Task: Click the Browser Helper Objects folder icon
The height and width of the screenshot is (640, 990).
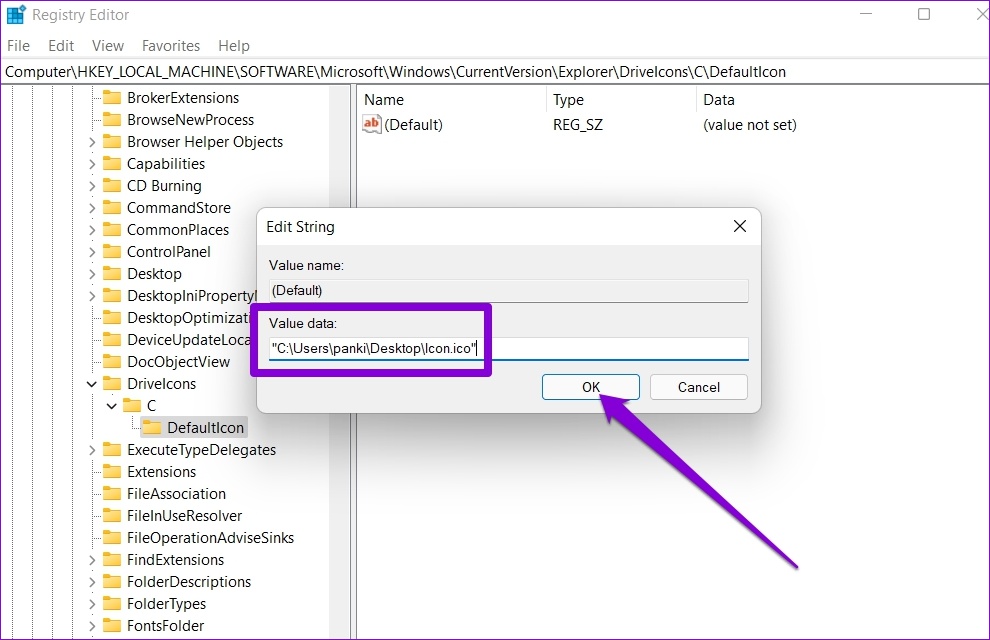Action: point(112,141)
